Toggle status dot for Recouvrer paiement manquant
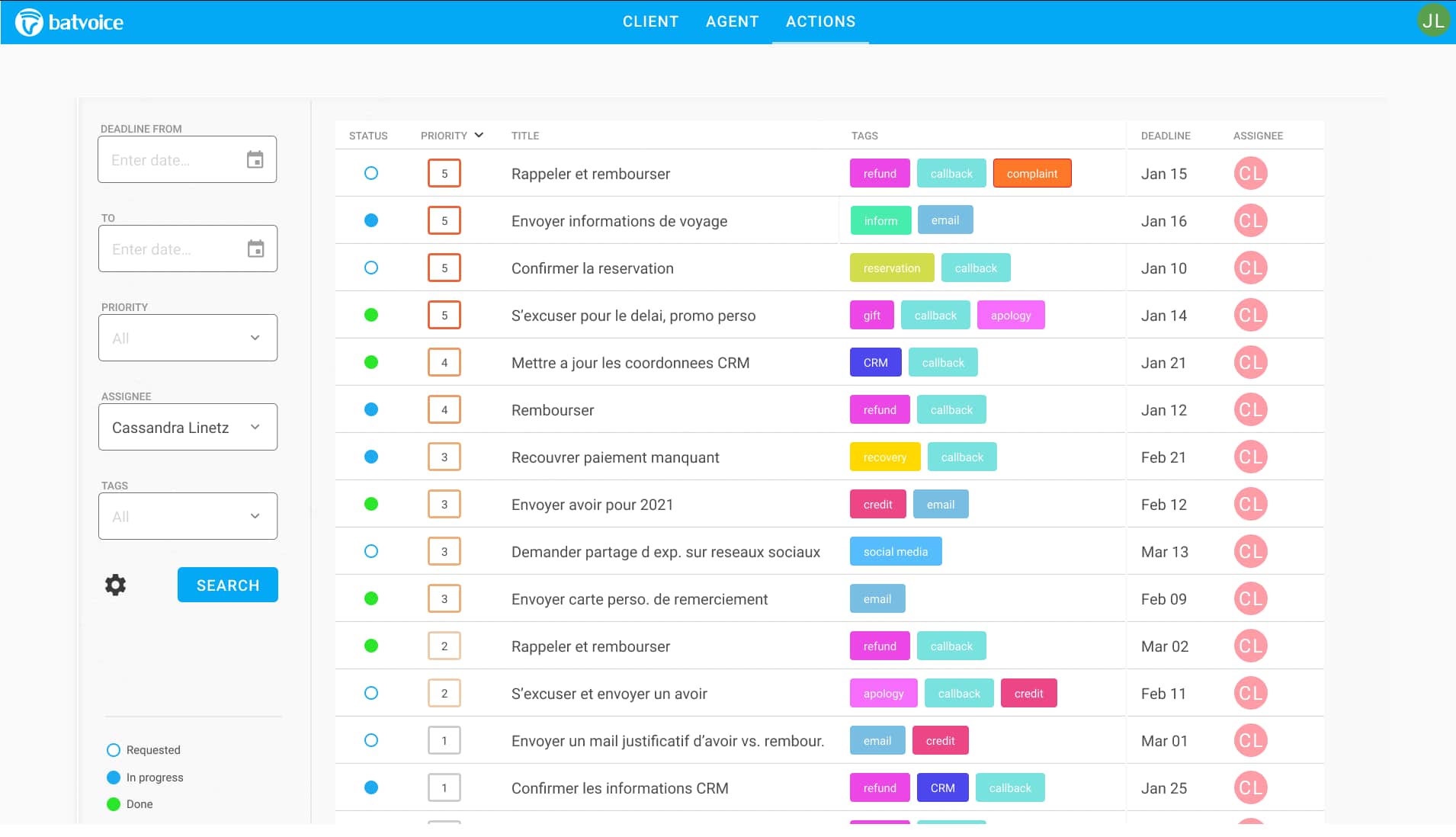The width and height of the screenshot is (1456, 837). (x=371, y=457)
